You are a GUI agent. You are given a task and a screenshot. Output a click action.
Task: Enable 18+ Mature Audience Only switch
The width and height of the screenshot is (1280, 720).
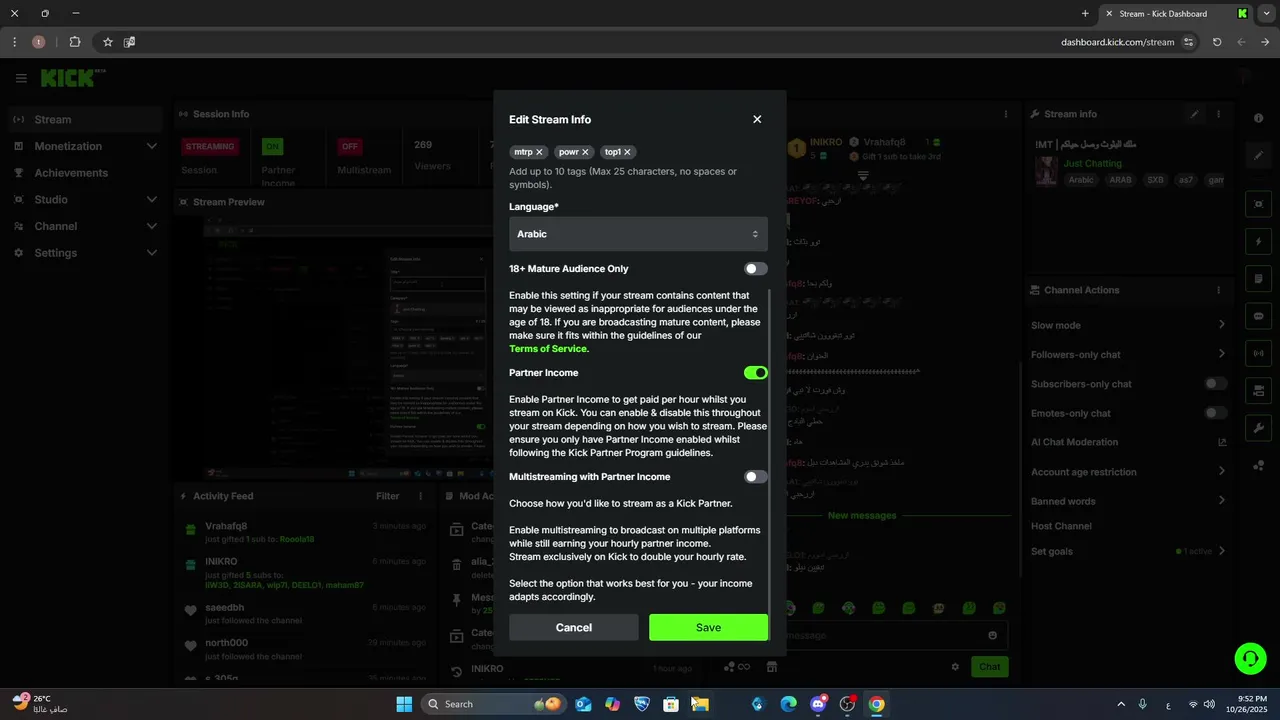click(x=756, y=269)
